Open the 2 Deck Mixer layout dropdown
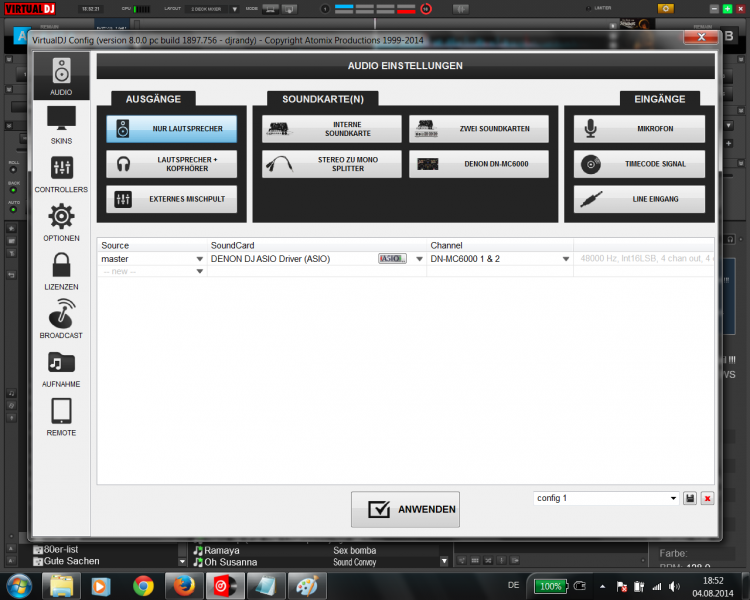 pyautogui.click(x=234, y=9)
